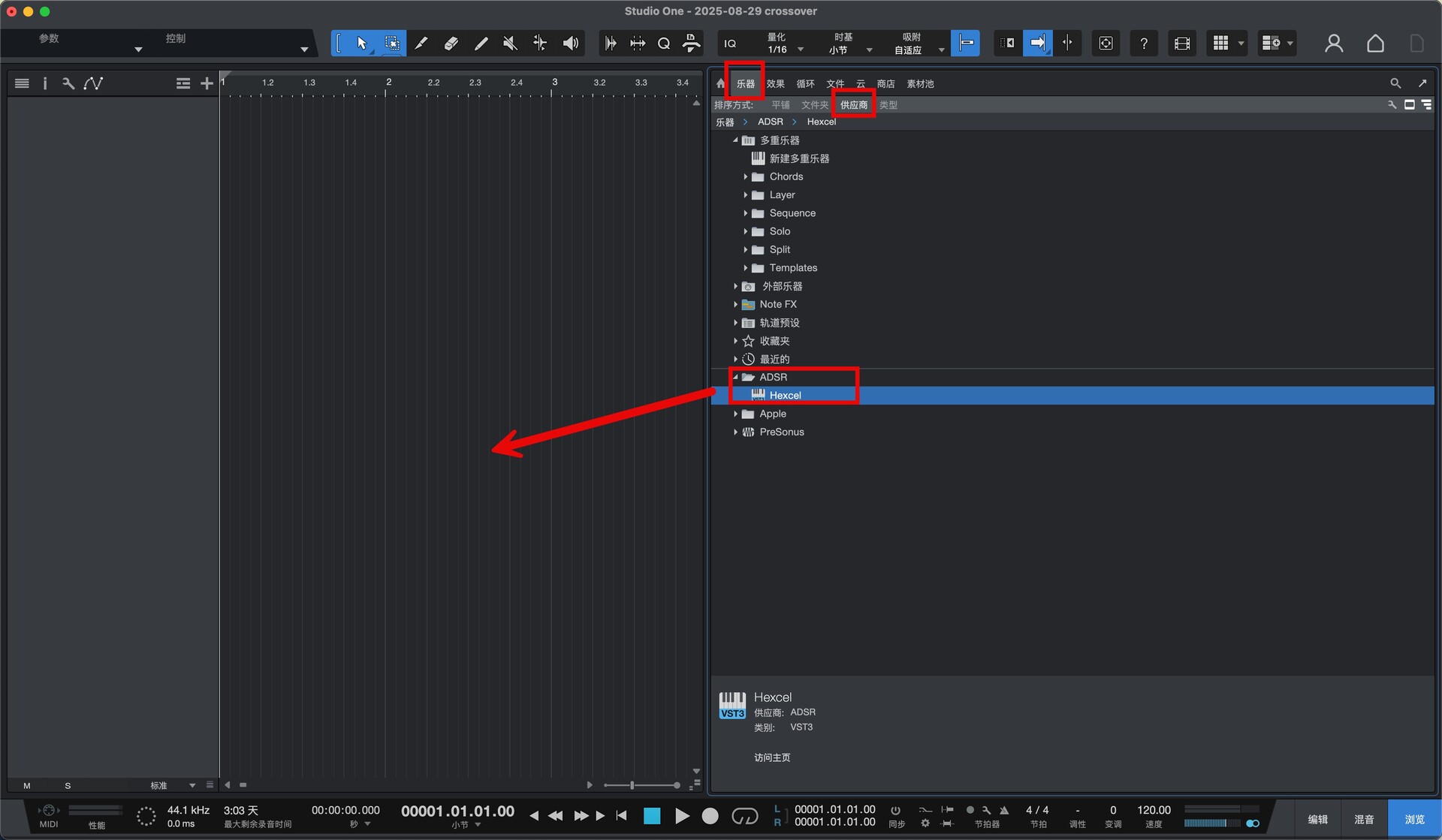
Task: Sort browser by 文件夹
Action: click(814, 105)
